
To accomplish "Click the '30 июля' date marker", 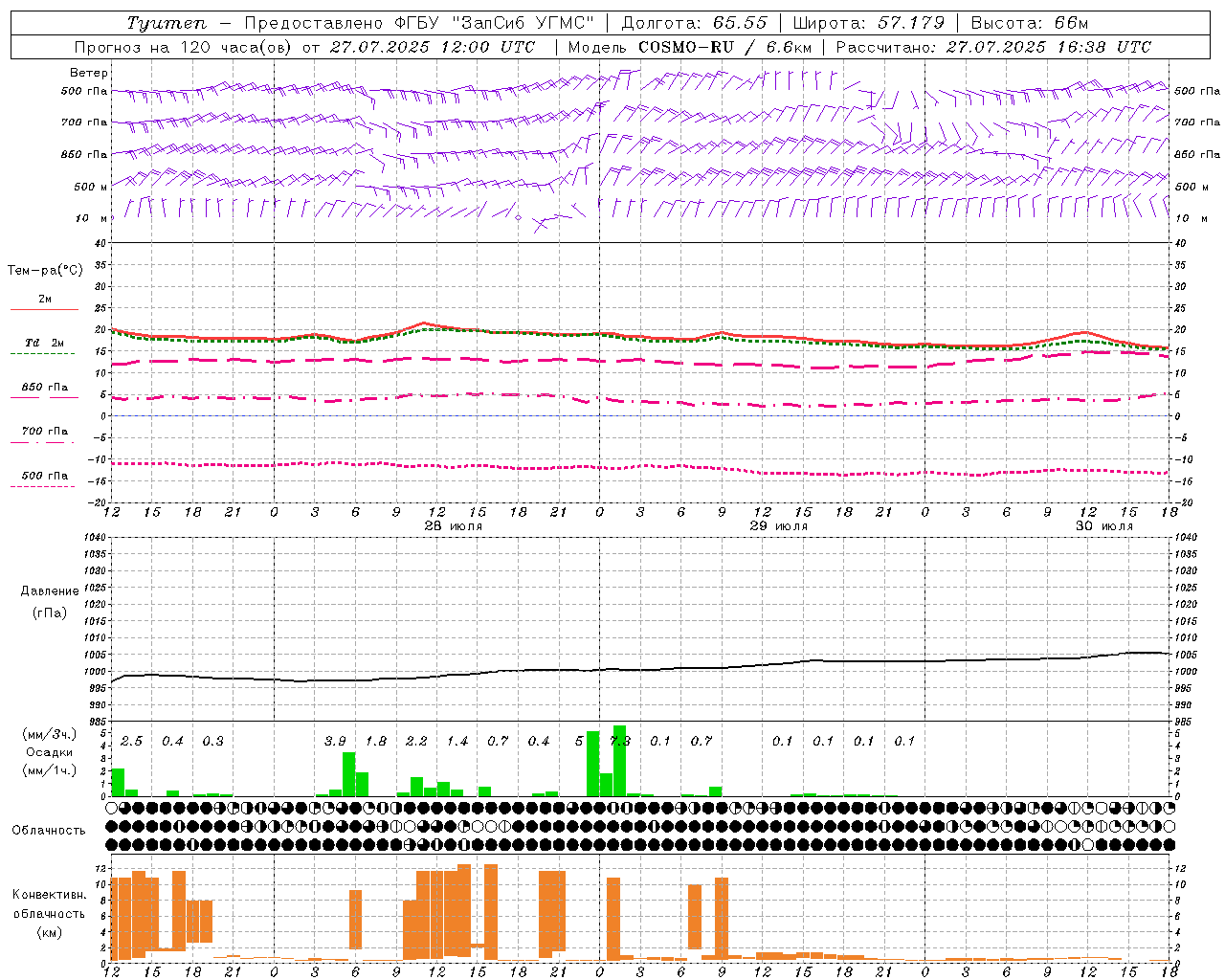I will click(1103, 526).
